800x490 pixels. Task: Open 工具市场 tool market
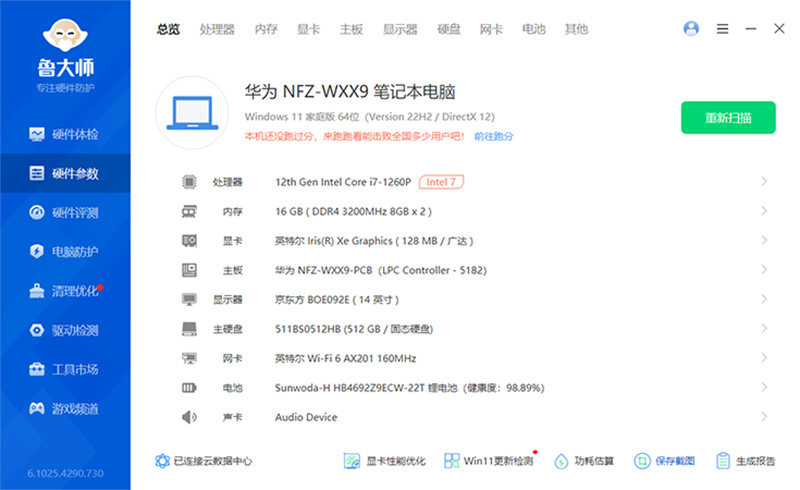[65, 369]
